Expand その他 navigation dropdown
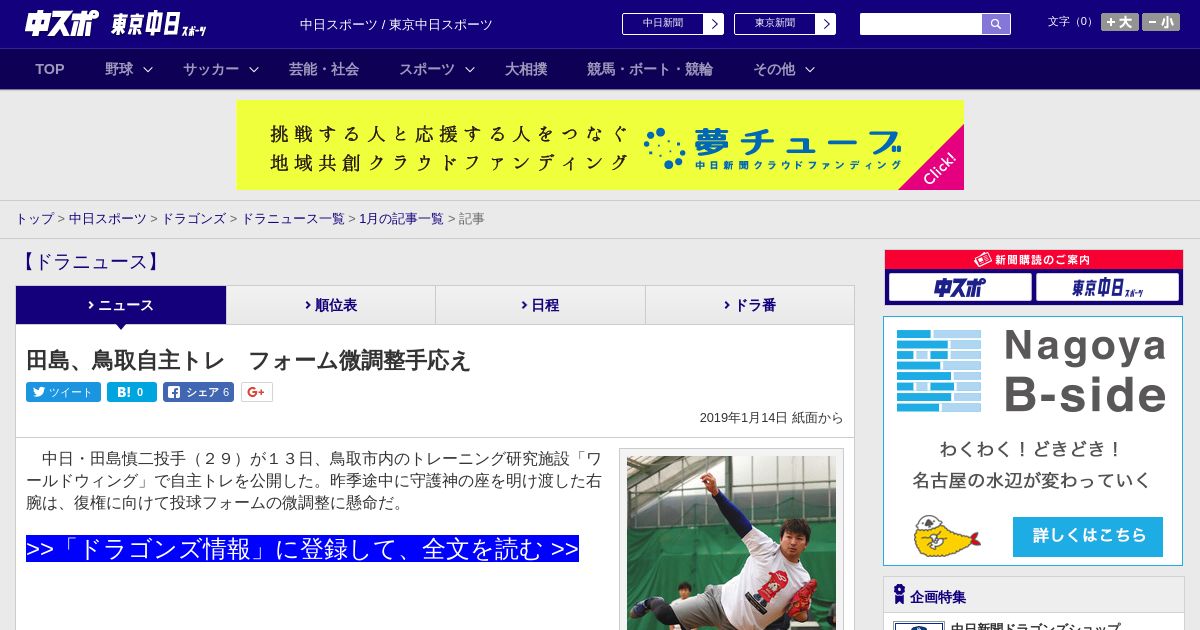Screen dimensions: 1200x630 point(783,69)
